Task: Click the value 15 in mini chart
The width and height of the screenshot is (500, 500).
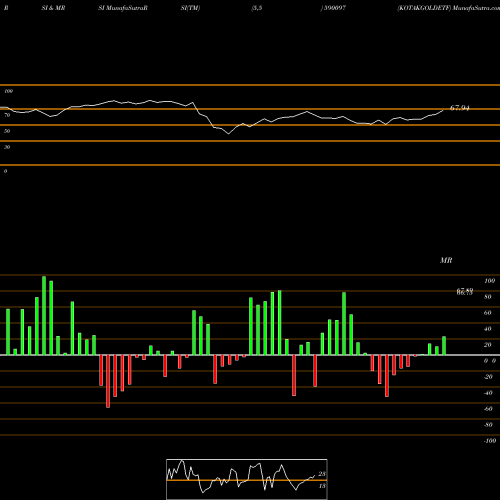Action: coord(322,486)
